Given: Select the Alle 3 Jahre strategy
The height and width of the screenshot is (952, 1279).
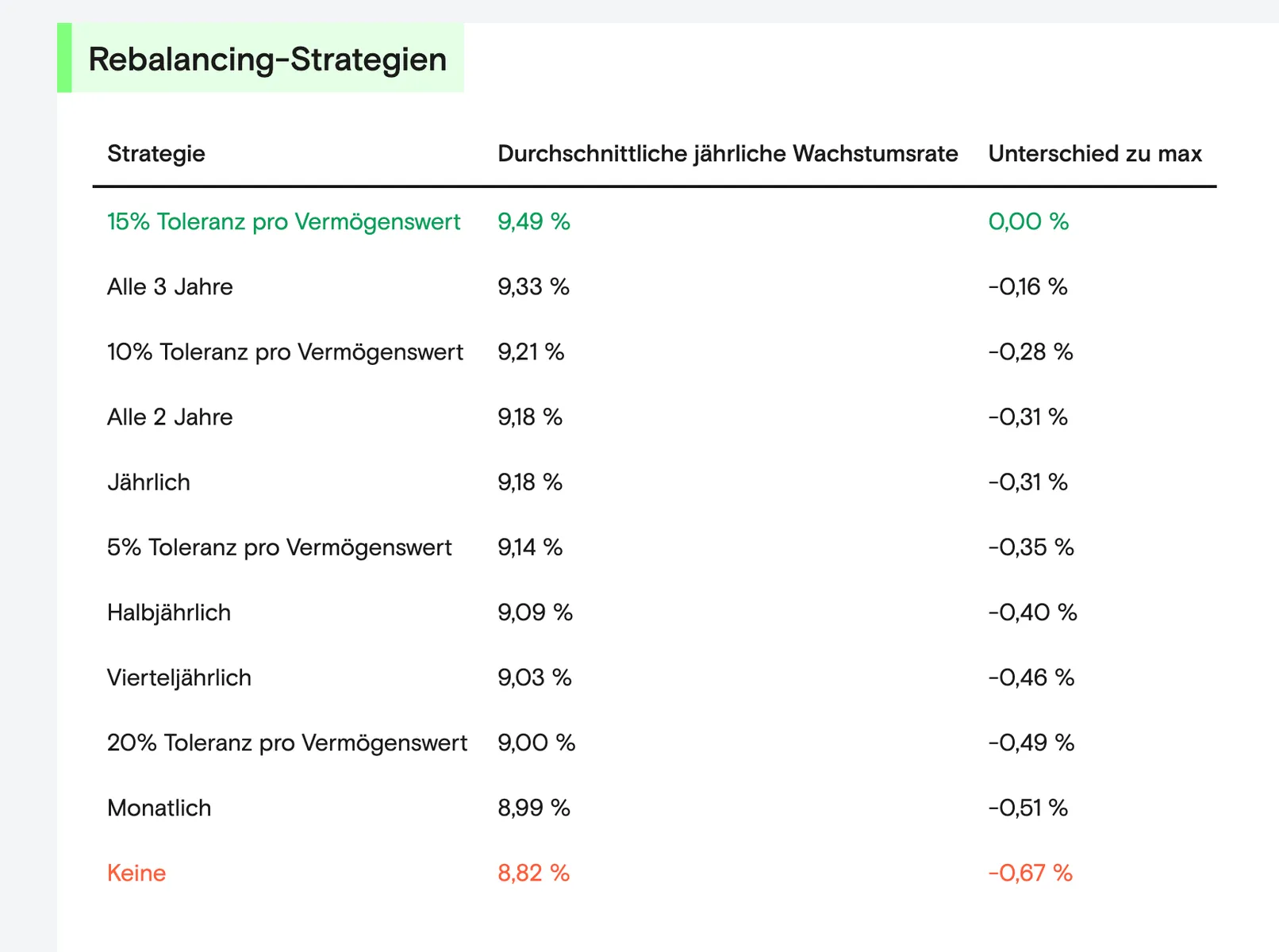Looking at the screenshot, I should 170,286.
